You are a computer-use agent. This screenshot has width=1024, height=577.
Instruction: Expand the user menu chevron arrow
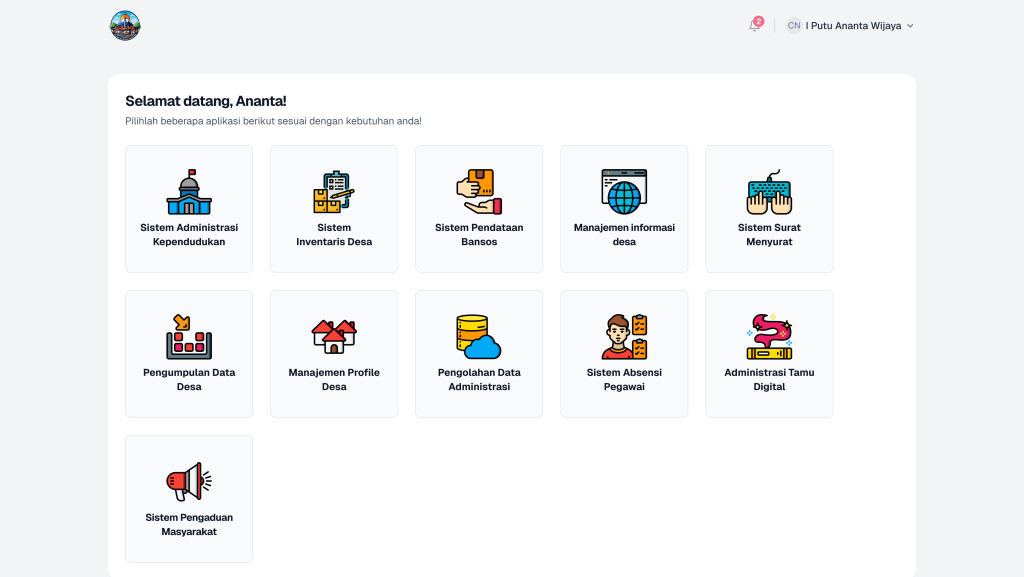tap(910, 26)
